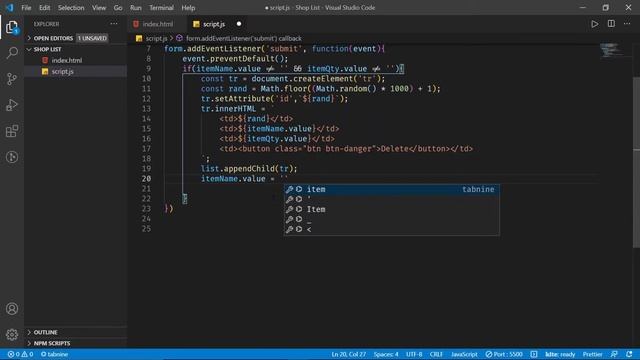Expand the NPM Scripts section

pyautogui.click(x=29, y=343)
